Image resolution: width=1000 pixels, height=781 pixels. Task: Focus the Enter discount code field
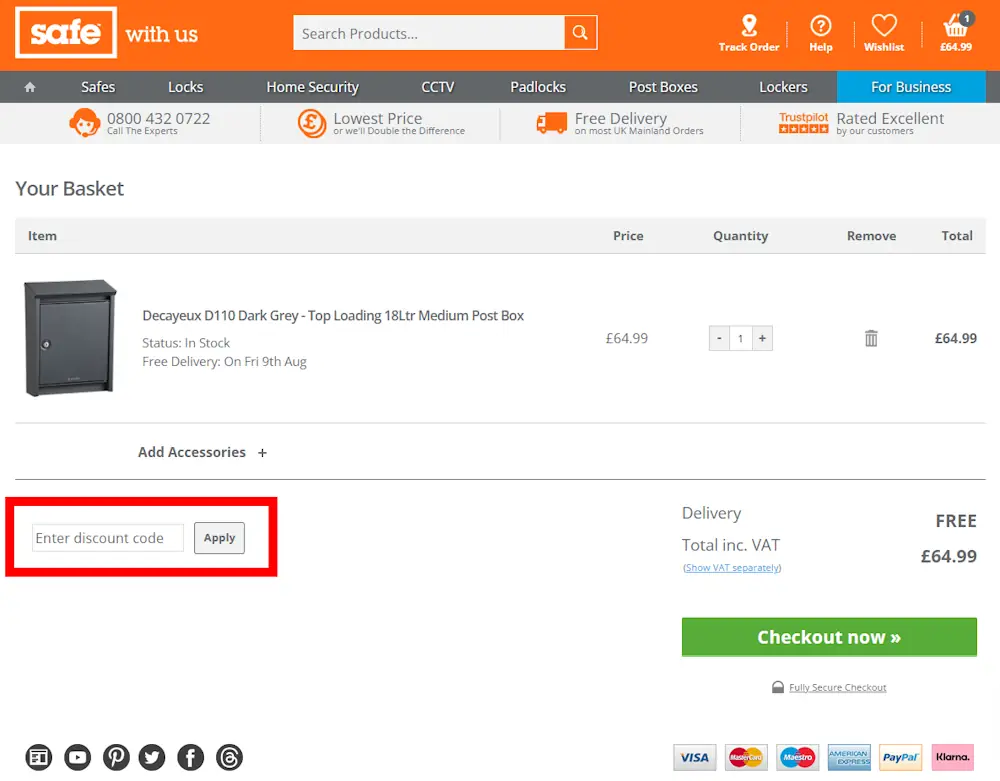click(108, 538)
